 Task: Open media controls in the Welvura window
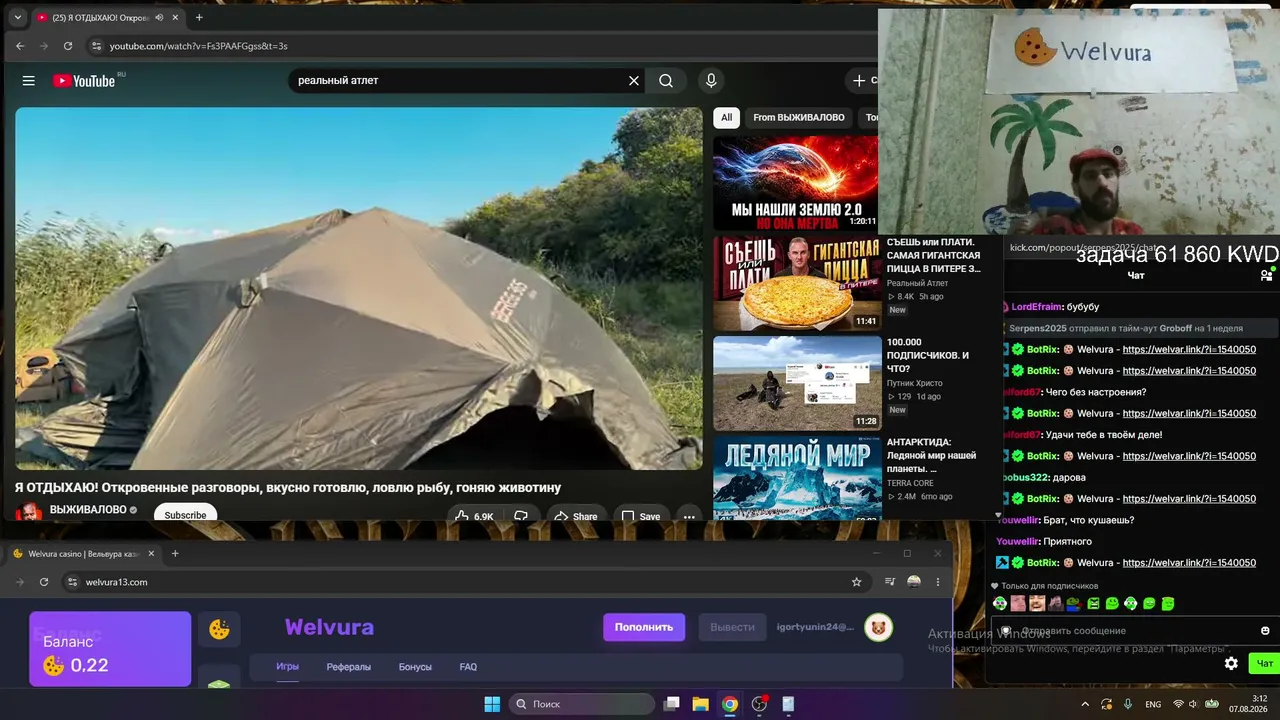[890, 582]
